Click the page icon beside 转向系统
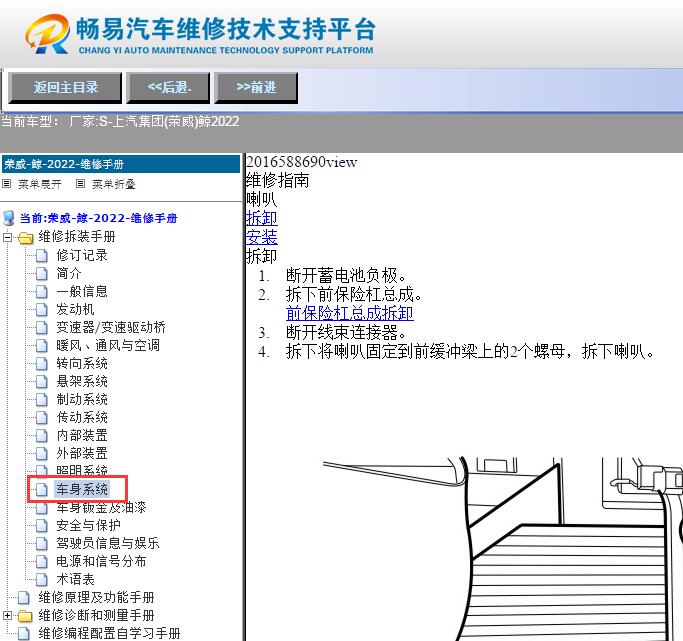This screenshot has width=683, height=641. coord(42,364)
